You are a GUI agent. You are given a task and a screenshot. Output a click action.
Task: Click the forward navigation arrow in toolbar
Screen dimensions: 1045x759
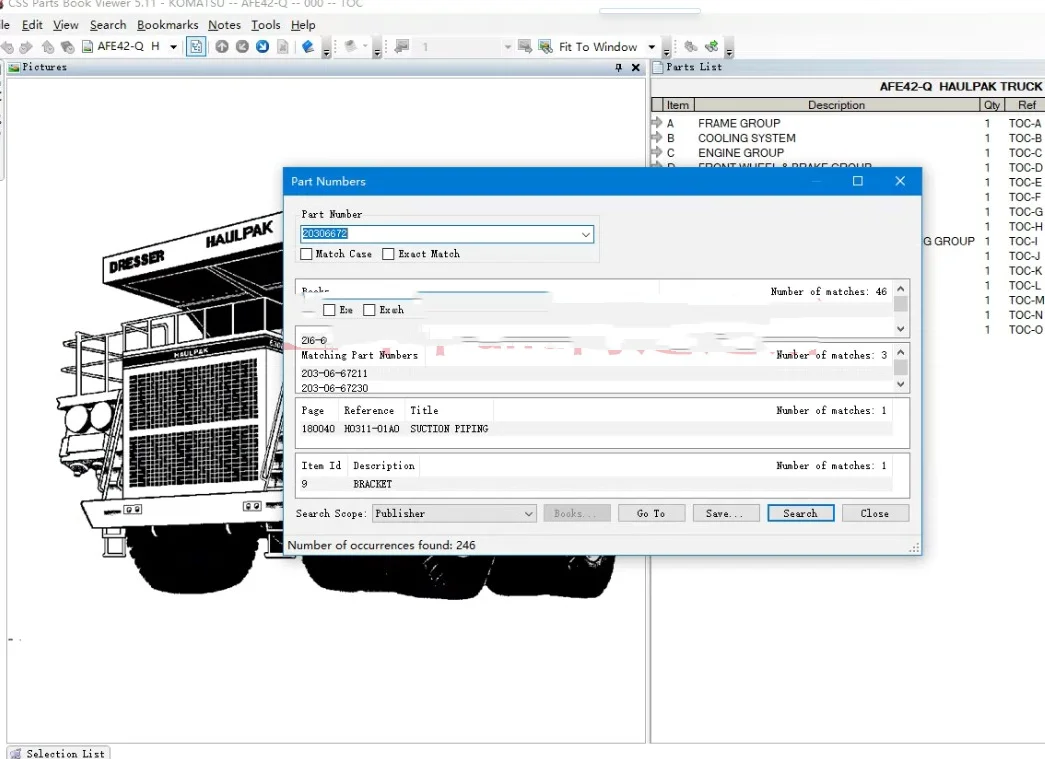coord(26,47)
